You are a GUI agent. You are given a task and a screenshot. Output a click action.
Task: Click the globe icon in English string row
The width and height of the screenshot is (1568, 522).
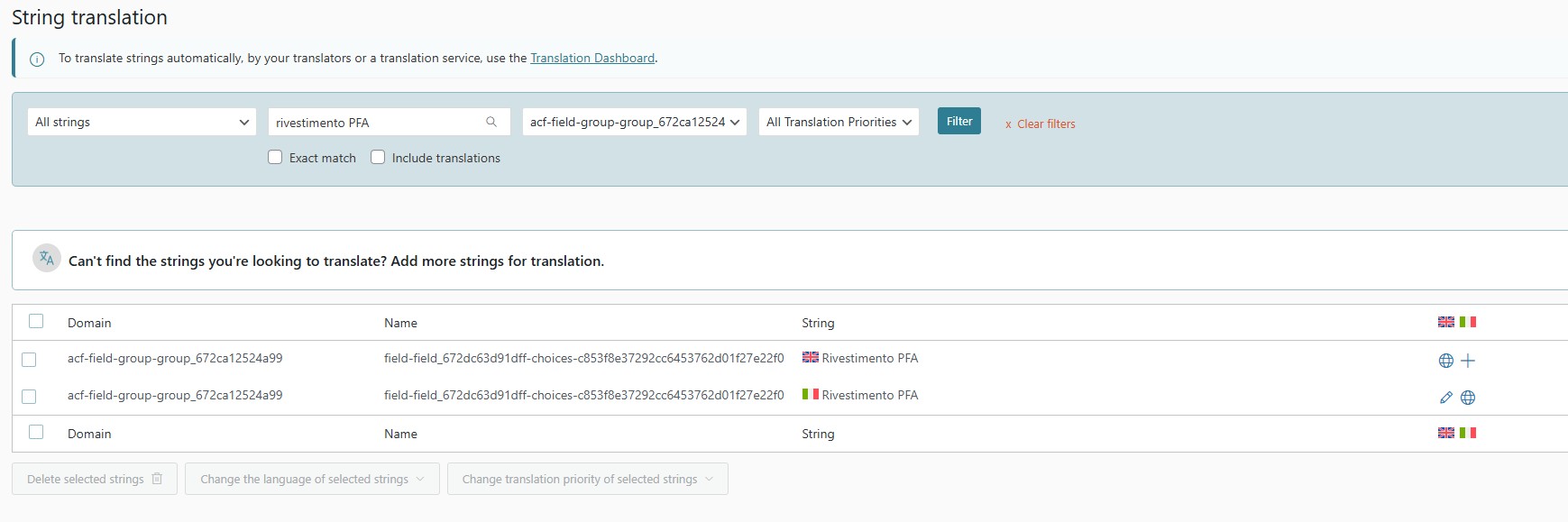pos(1446,361)
